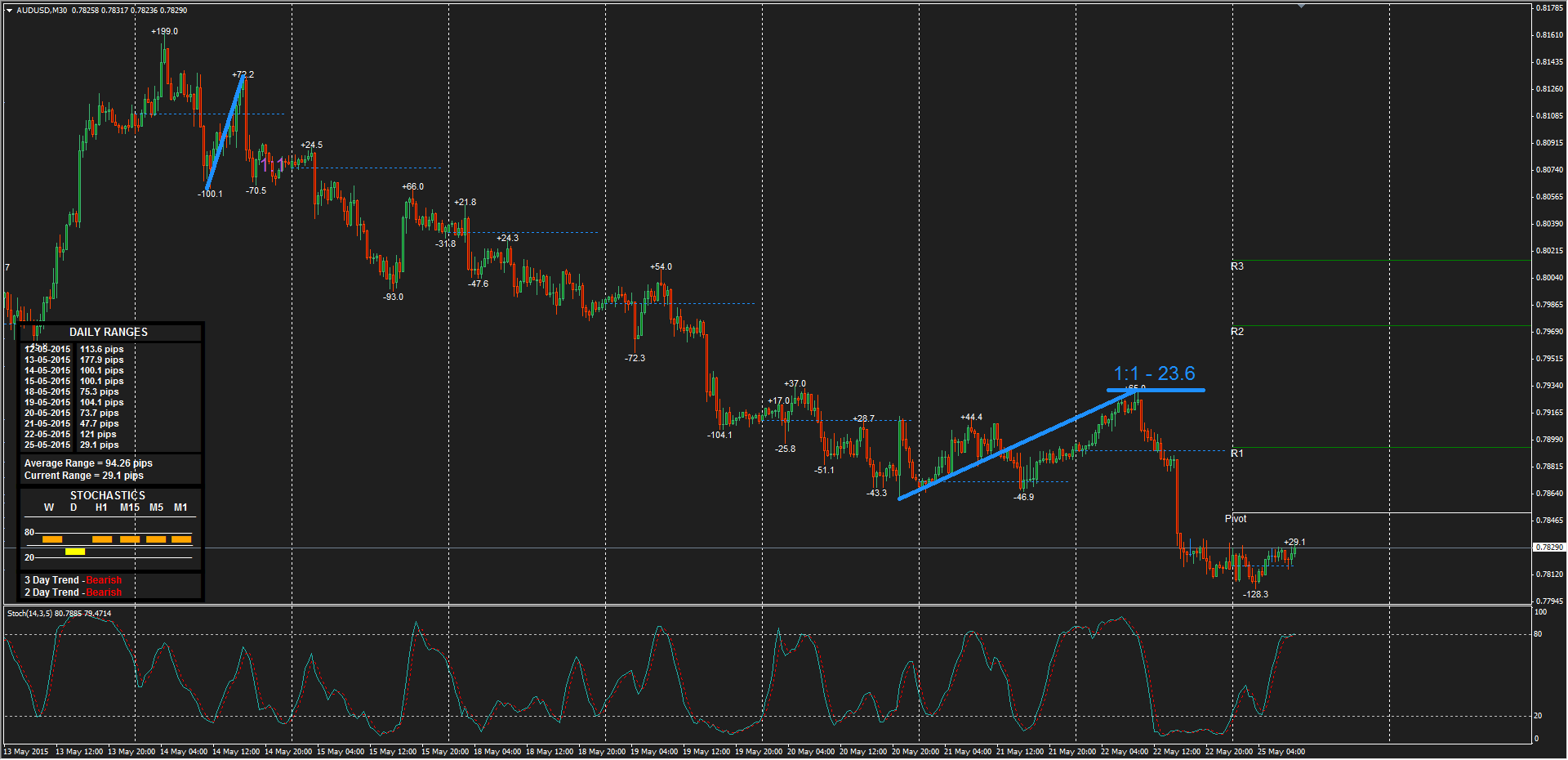Click the R3 resistance level label

pyautogui.click(x=1237, y=266)
